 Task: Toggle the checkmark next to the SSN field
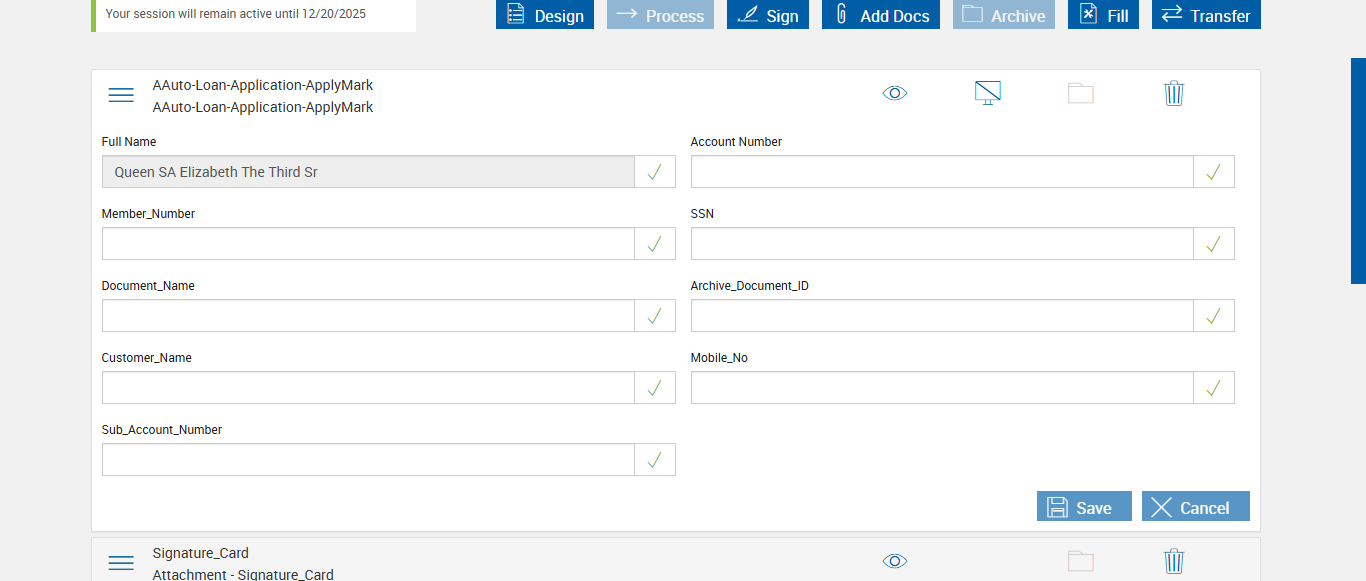tap(1214, 244)
